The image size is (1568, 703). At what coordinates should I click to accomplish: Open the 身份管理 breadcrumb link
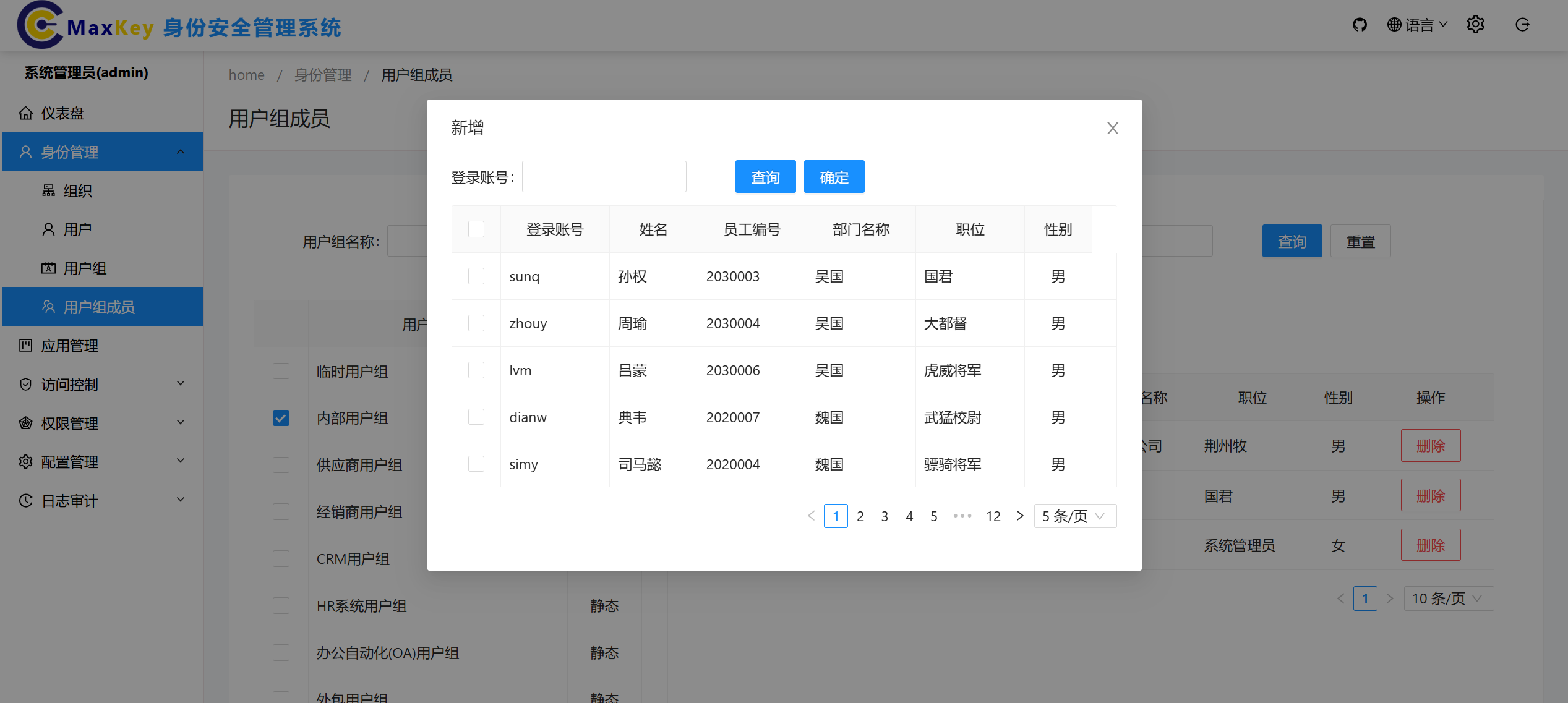click(322, 74)
